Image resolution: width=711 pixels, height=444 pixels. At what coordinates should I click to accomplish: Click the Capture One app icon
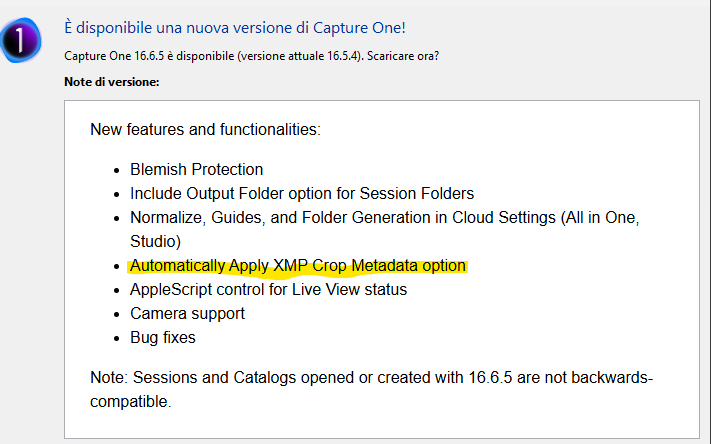(x=21, y=40)
